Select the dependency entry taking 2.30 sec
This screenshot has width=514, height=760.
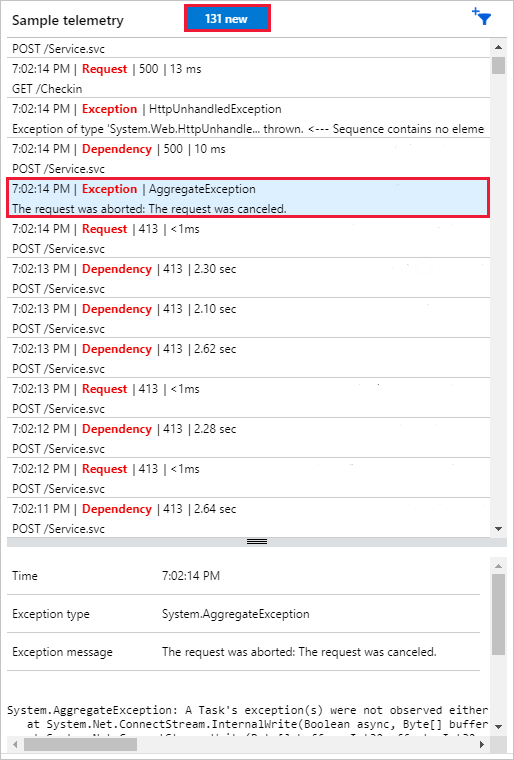click(x=248, y=278)
